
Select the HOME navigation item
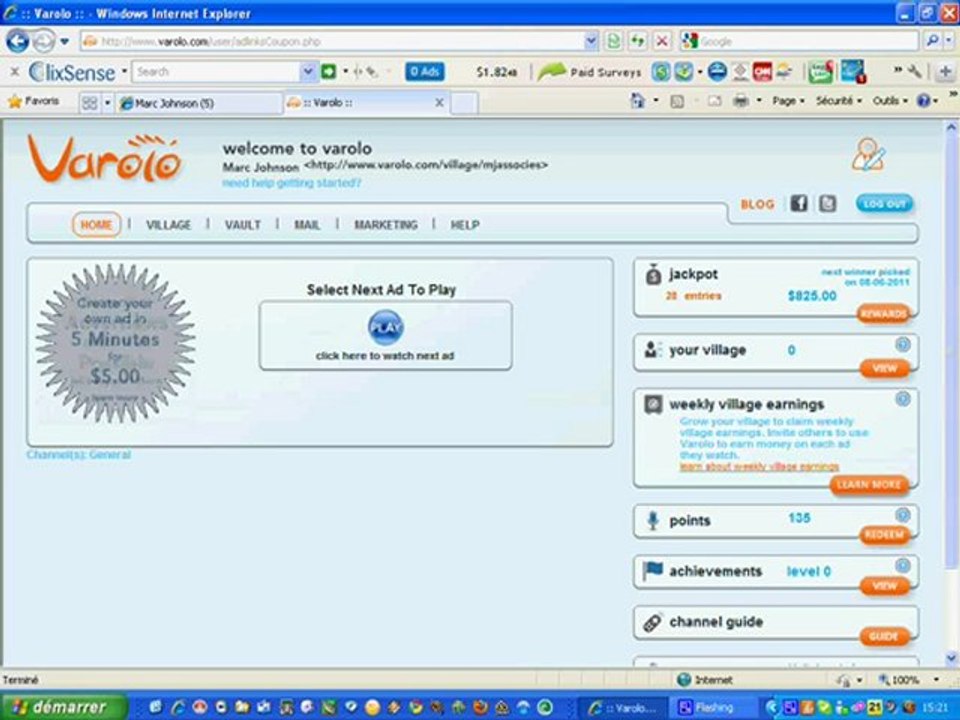96,225
